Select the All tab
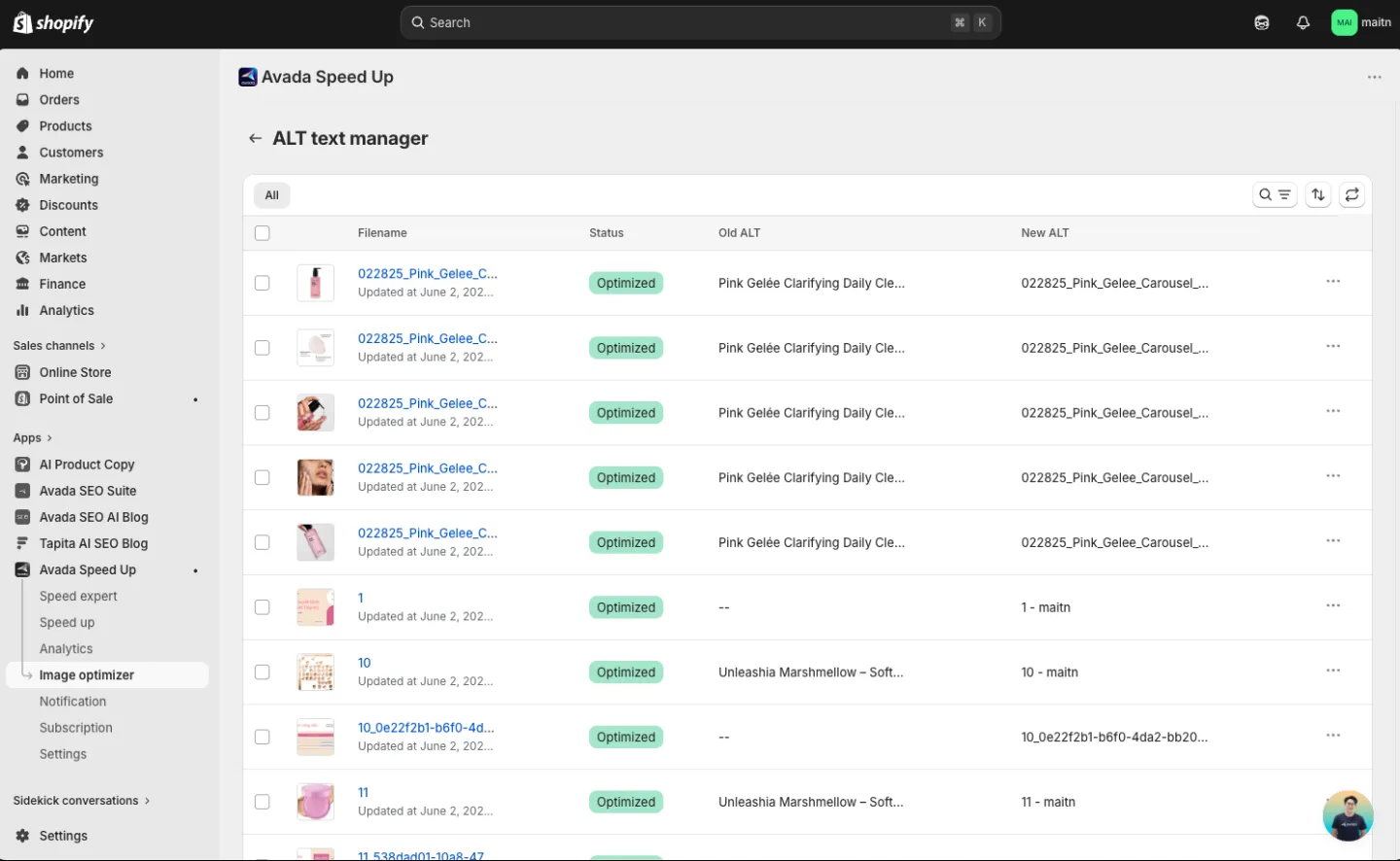Image resolution: width=1400 pixels, height=861 pixels. coord(272,195)
